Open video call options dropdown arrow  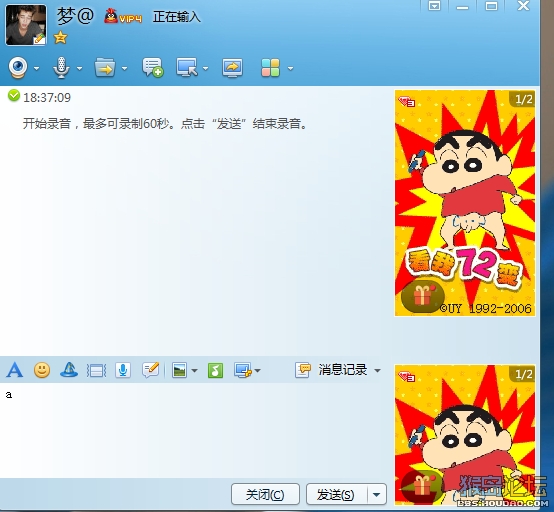pos(37,68)
